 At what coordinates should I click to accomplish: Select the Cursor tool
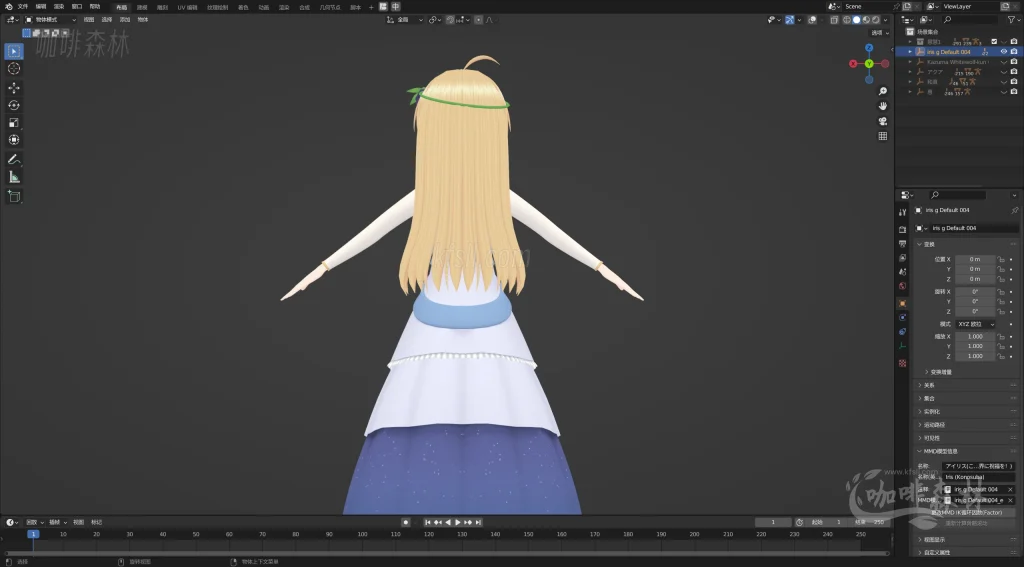(14, 69)
